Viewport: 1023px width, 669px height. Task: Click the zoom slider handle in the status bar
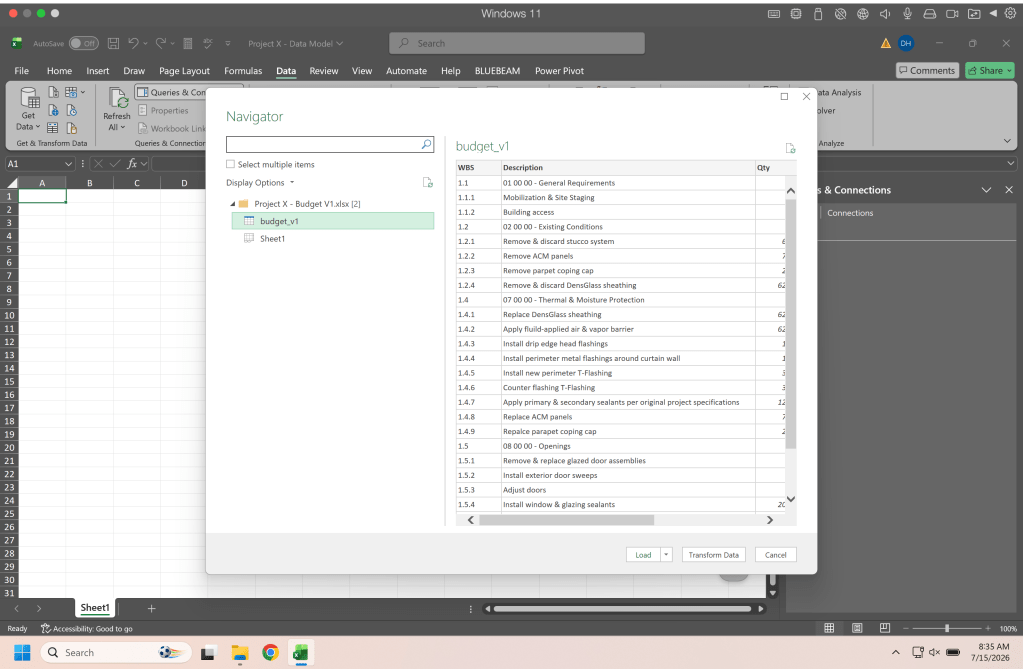(947, 628)
